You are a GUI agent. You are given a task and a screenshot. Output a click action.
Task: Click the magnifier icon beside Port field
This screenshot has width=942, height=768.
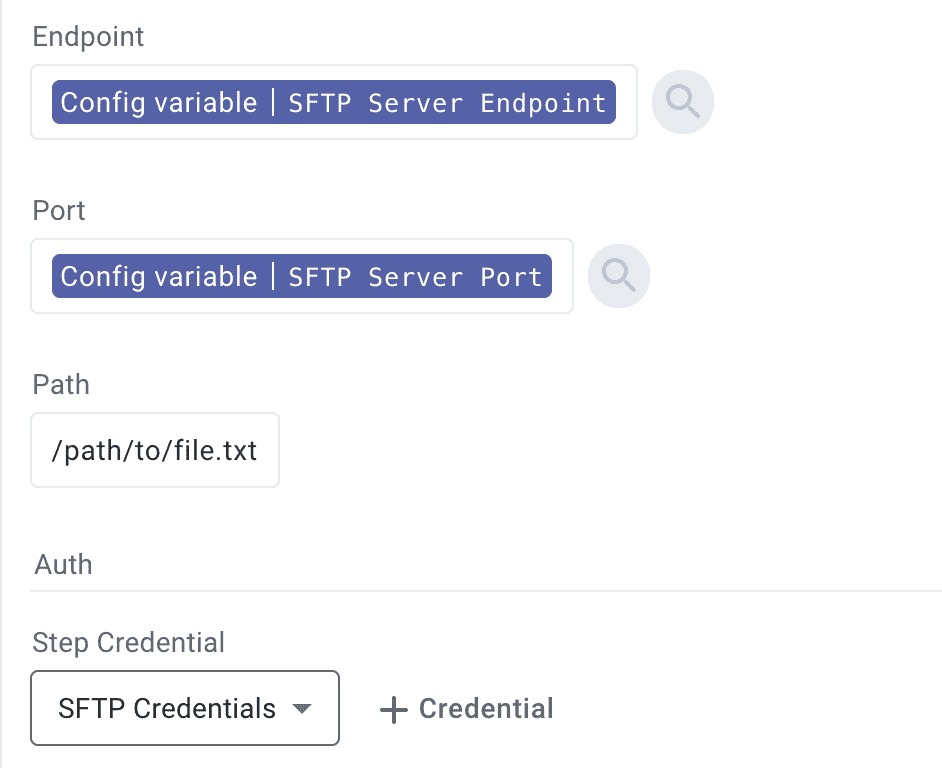pyautogui.click(x=619, y=276)
